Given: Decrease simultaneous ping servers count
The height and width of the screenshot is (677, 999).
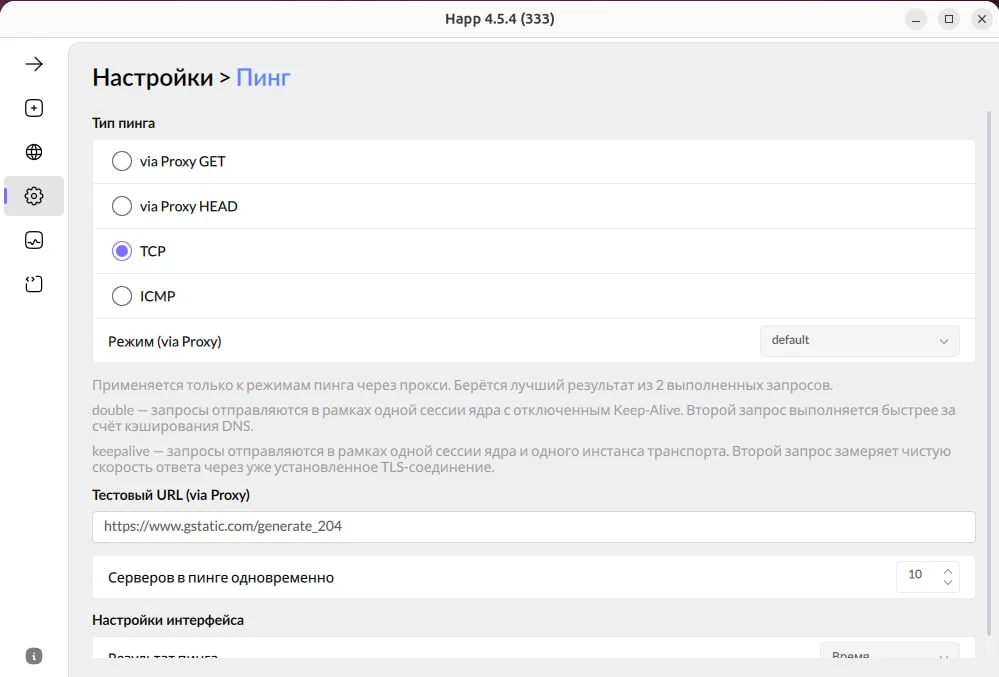Looking at the screenshot, I should coord(947,582).
